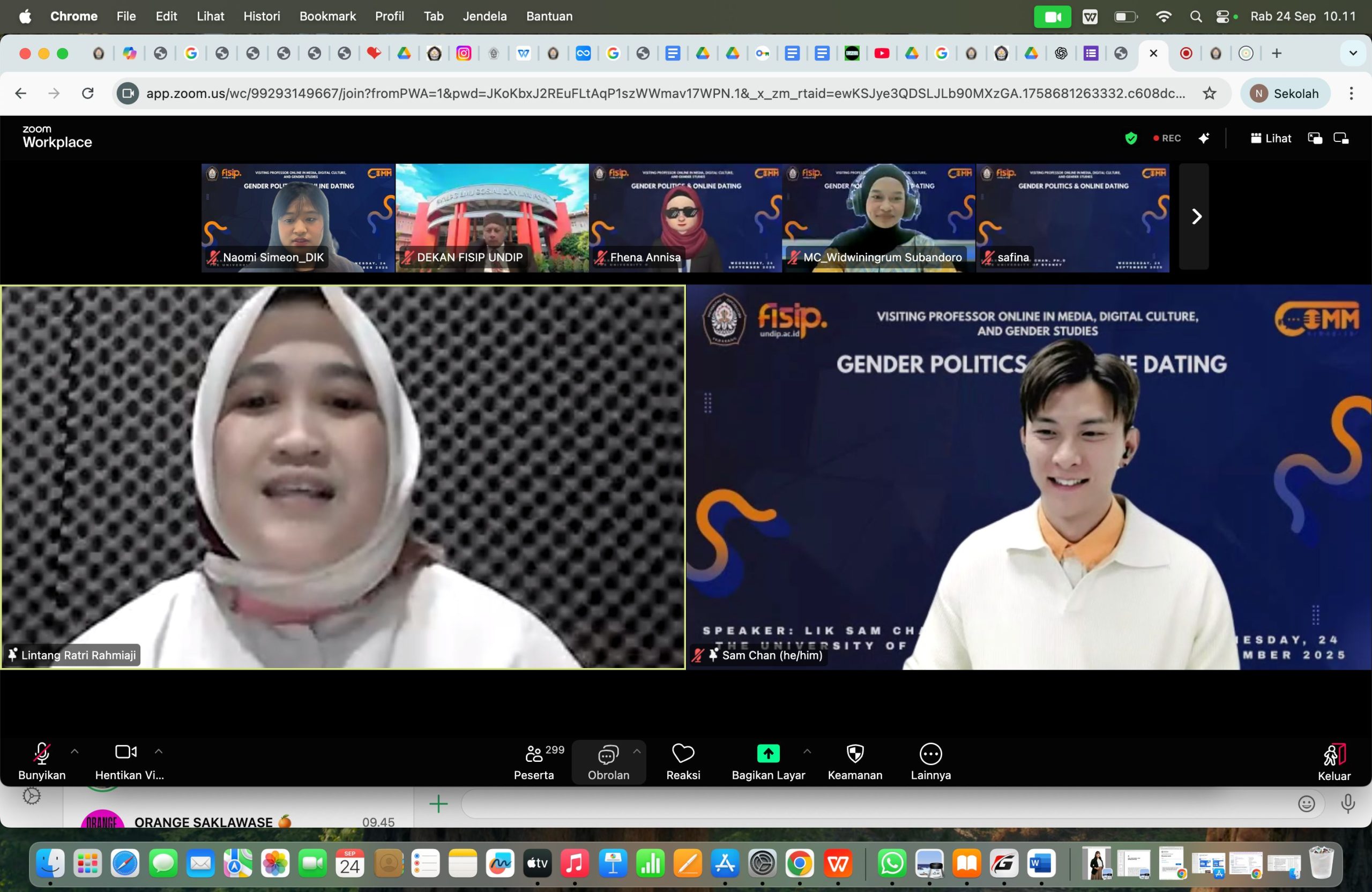
Task: Click the Bagikan Layar share screen icon
Action: click(768, 753)
